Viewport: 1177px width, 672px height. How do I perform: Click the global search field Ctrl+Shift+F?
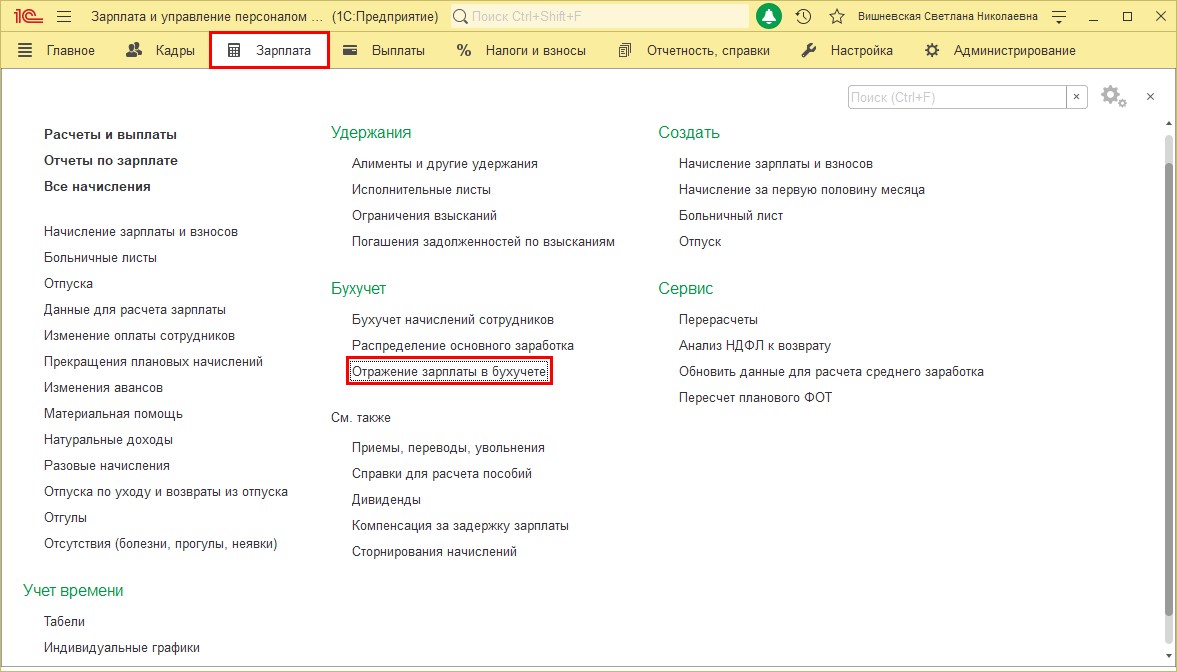600,17
